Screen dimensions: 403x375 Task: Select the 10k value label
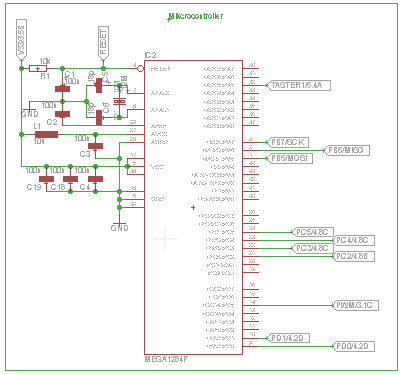coord(45,61)
